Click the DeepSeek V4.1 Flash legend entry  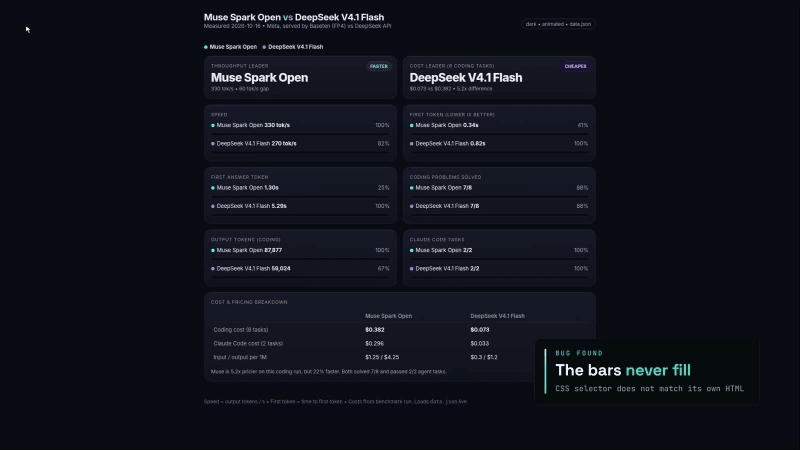pyautogui.click(x=292, y=47)
